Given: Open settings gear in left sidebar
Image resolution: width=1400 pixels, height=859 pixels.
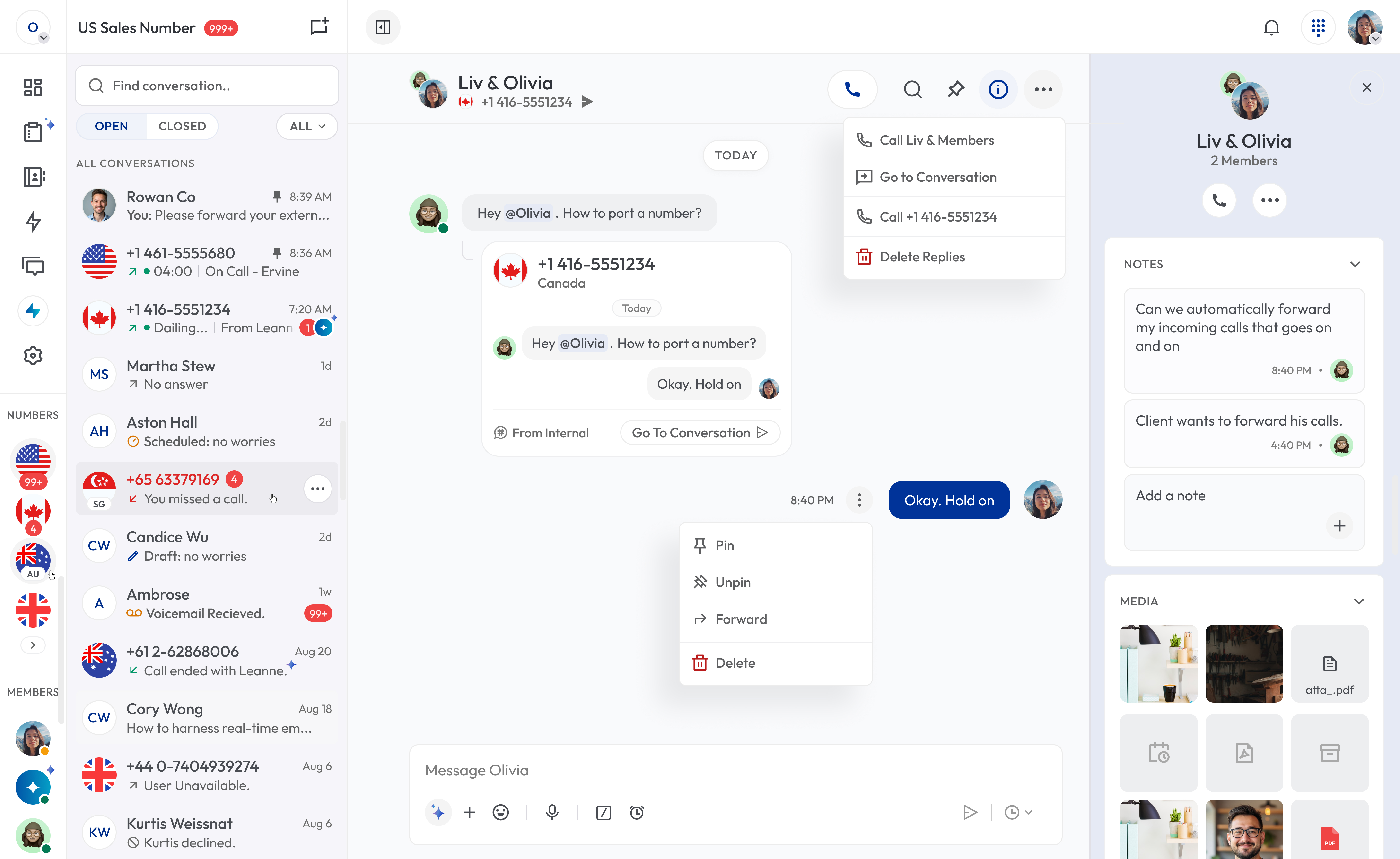Looking at the screenshot, I should tap(33, 356).
